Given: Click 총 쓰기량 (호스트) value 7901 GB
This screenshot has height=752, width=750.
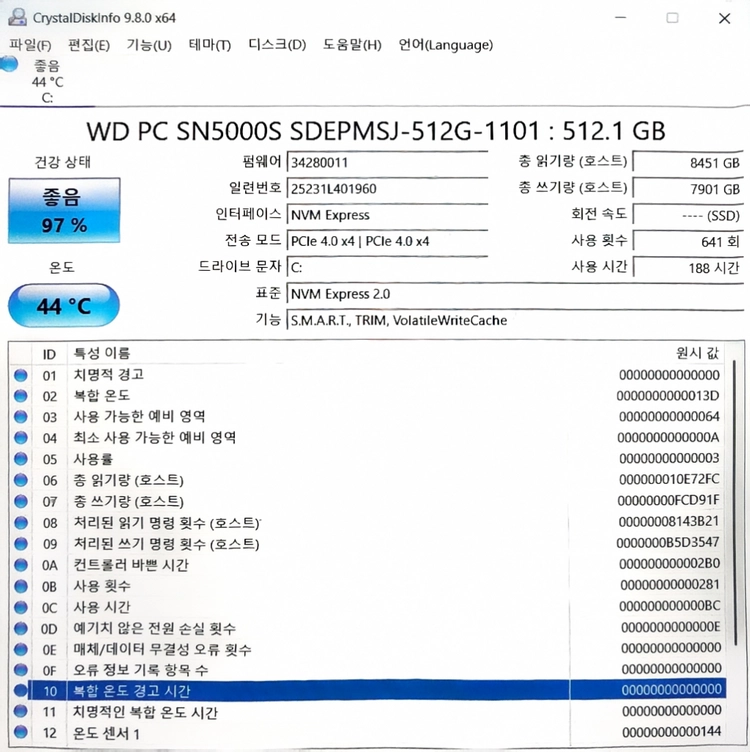Looking at the screenshot, I should tap(688, 189).
